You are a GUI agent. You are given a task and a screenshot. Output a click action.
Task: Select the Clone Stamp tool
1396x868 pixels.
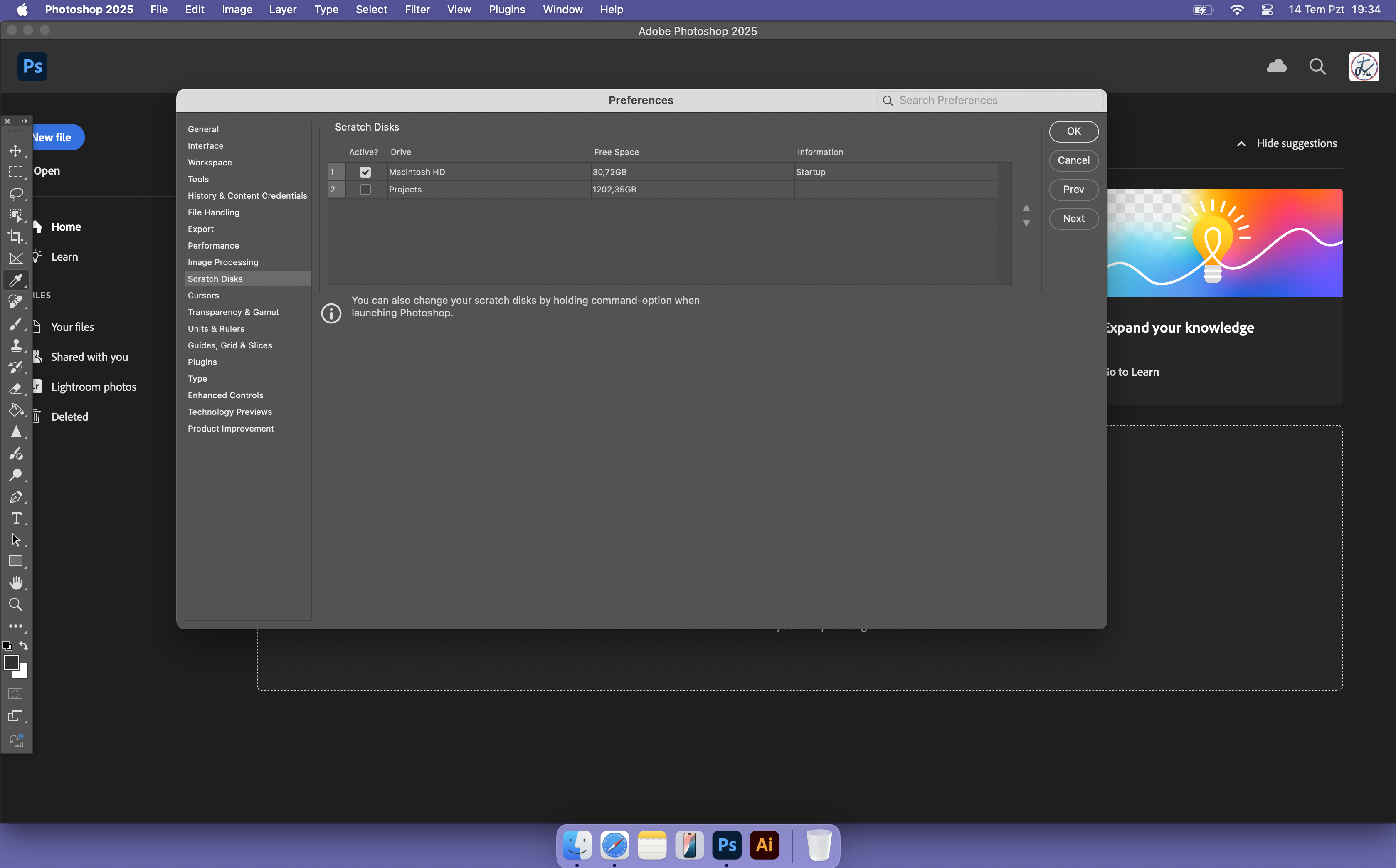pyautogui.click(x=15, y=345)
